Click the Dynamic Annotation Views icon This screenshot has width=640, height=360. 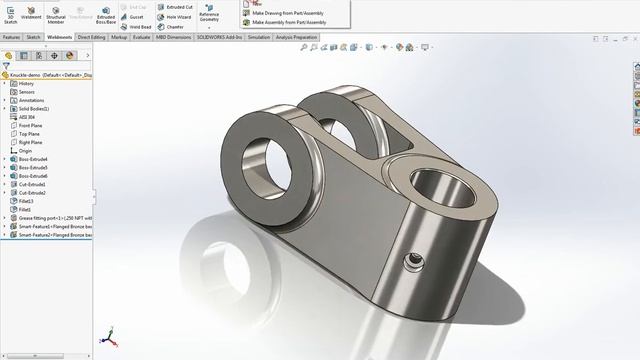click(344, 47)
